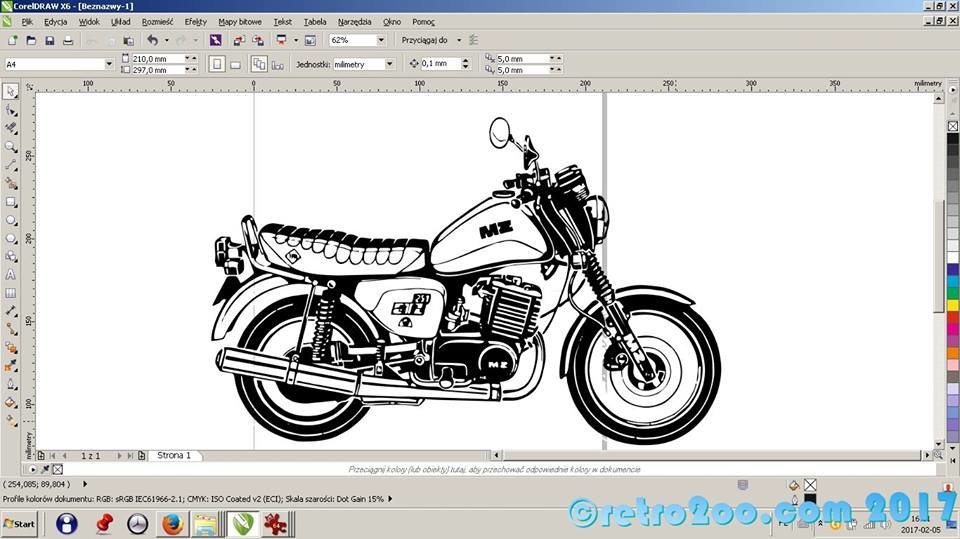960x539 pixels.
Task: Choose the Text tool
Action: click(x=11, y=274)
